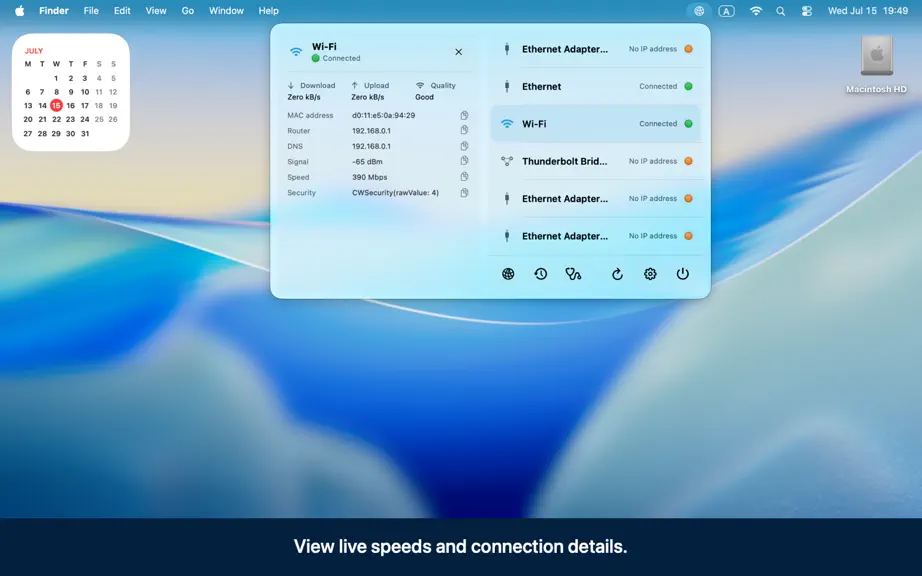Click the CWSecurity(rawValue: 4) text
The image size is (922, 576).
[395, 192]
